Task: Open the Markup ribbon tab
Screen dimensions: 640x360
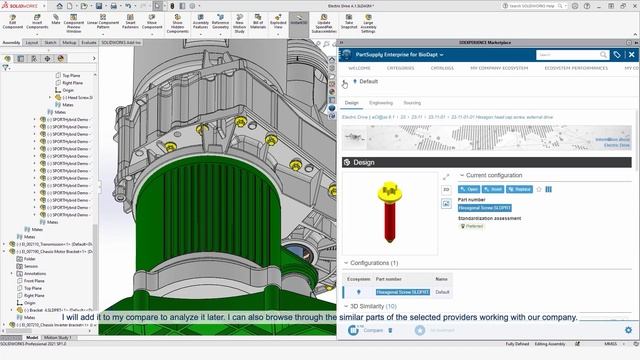Action: 69,42
